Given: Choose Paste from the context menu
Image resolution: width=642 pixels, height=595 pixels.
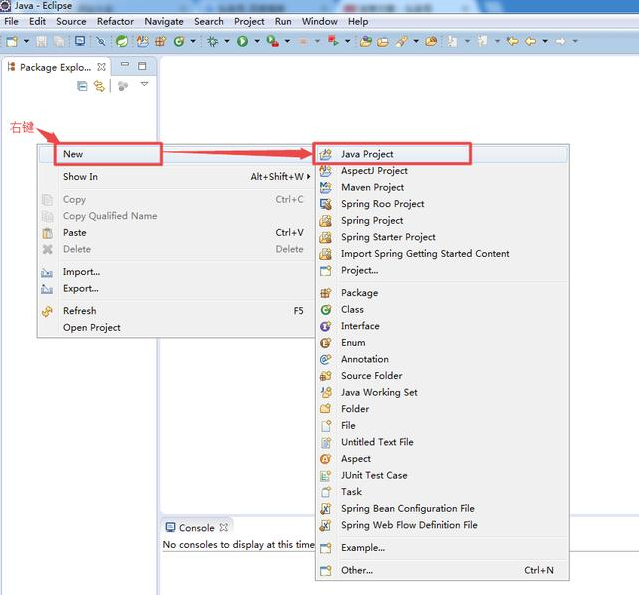Looking at the screenshot, I should click(x=176, y=233).
